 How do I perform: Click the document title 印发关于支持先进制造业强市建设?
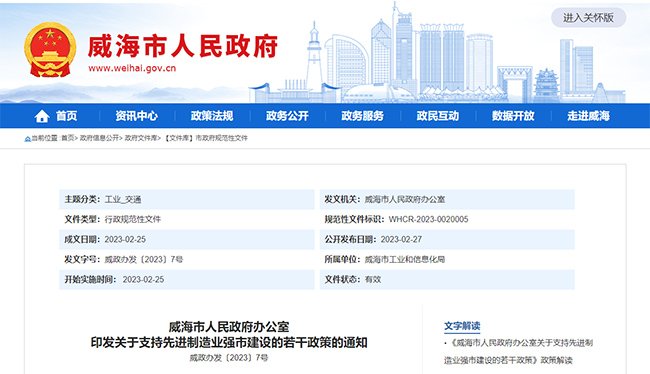pyautogui.click(x=229, y=343)
